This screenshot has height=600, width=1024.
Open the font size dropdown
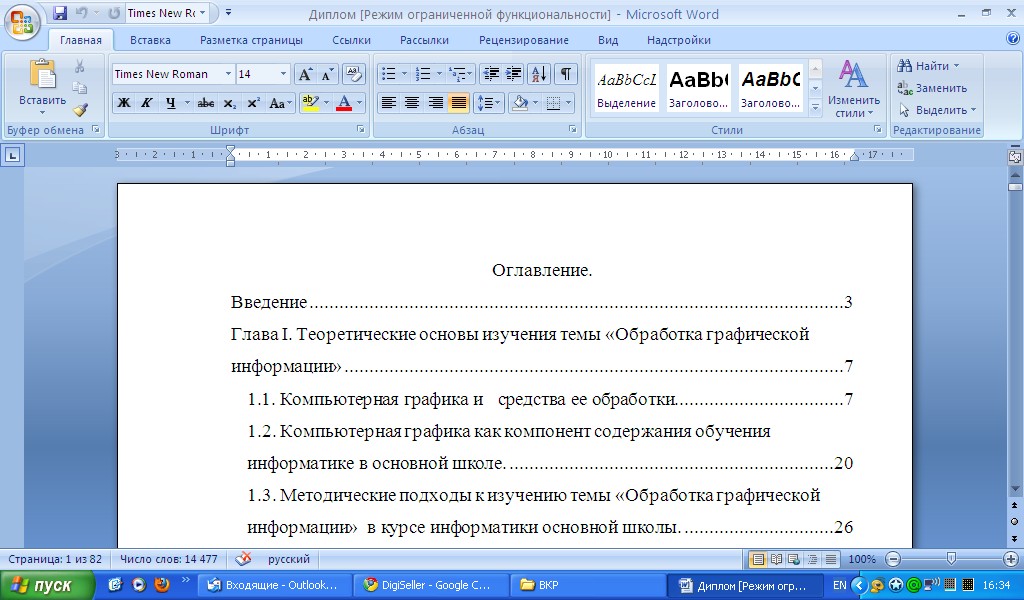click(x=283, y=74)
